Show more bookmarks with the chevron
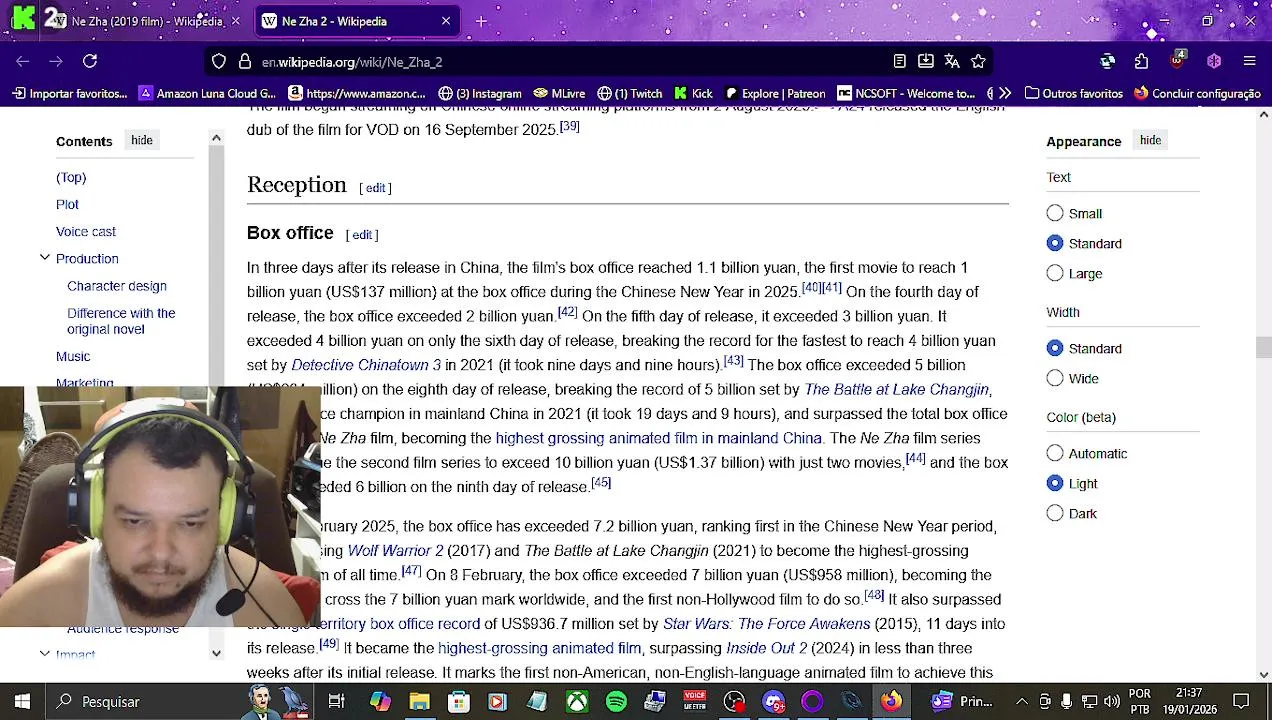Image resolution: width=1272 pixels, height=720 pixels. pyautogui.click(x=1005, y=93)
